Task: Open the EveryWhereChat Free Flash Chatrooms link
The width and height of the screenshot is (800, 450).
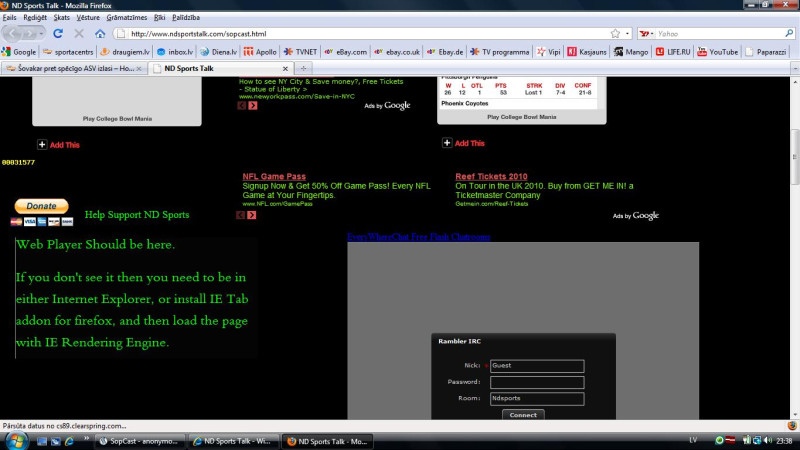Action: [418, 237]
